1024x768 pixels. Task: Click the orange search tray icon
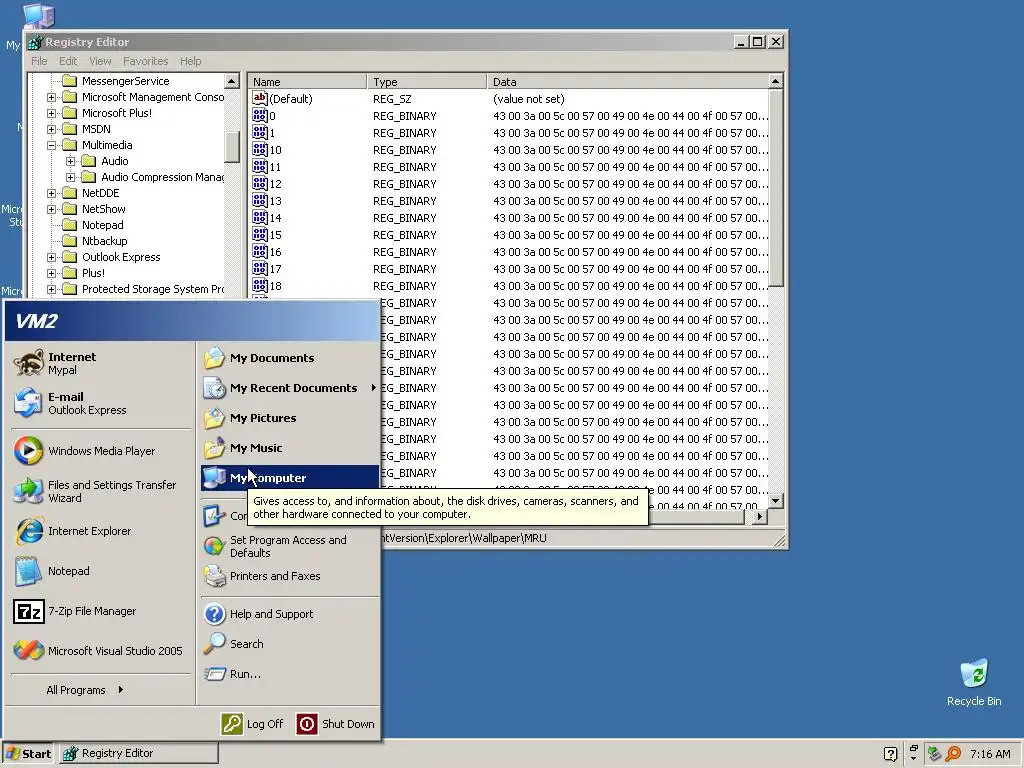(x=953, y=754)
